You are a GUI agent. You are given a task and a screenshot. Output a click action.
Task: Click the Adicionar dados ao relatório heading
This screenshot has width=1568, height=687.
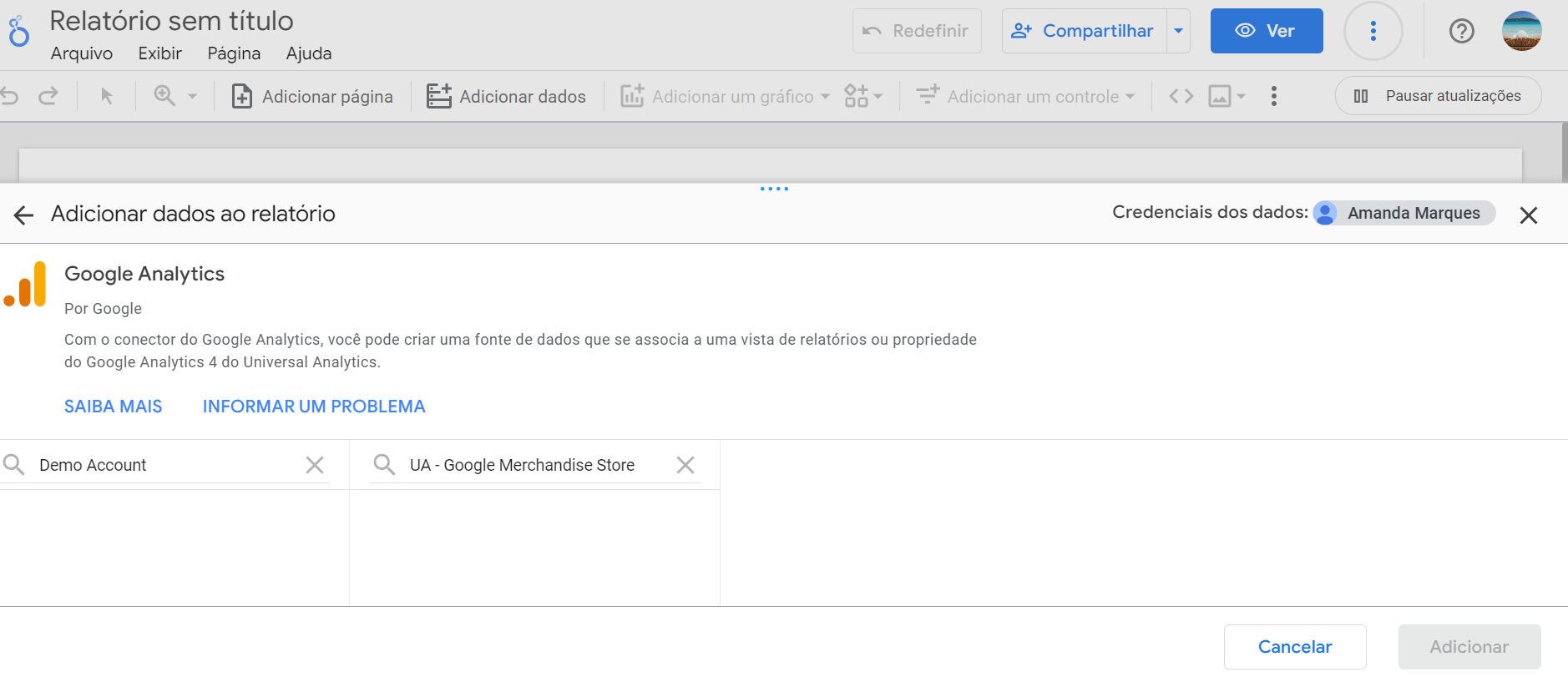[x=193, y=214]
